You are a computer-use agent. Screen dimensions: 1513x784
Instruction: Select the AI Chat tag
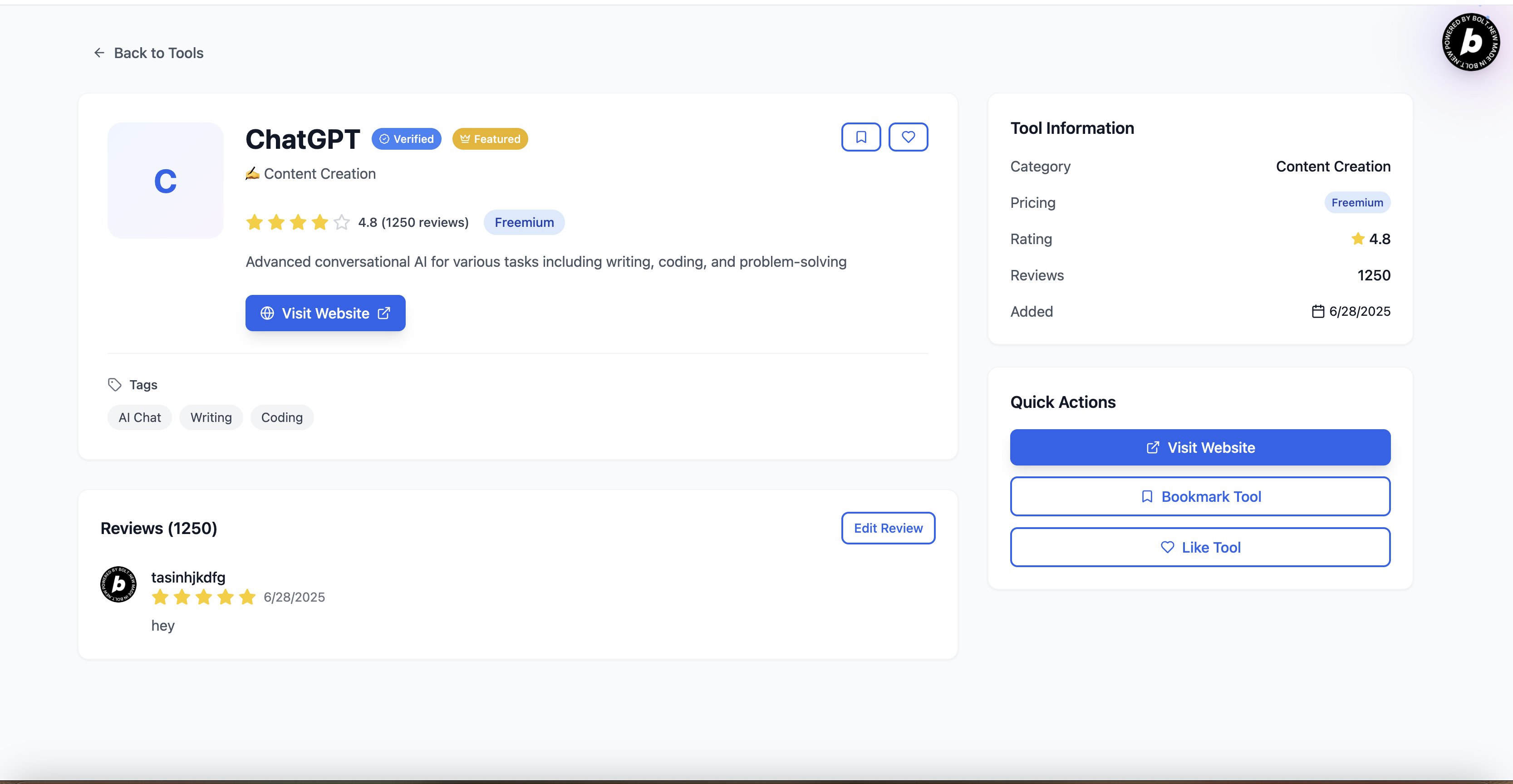pyautogui.click(x=139, y=417)
